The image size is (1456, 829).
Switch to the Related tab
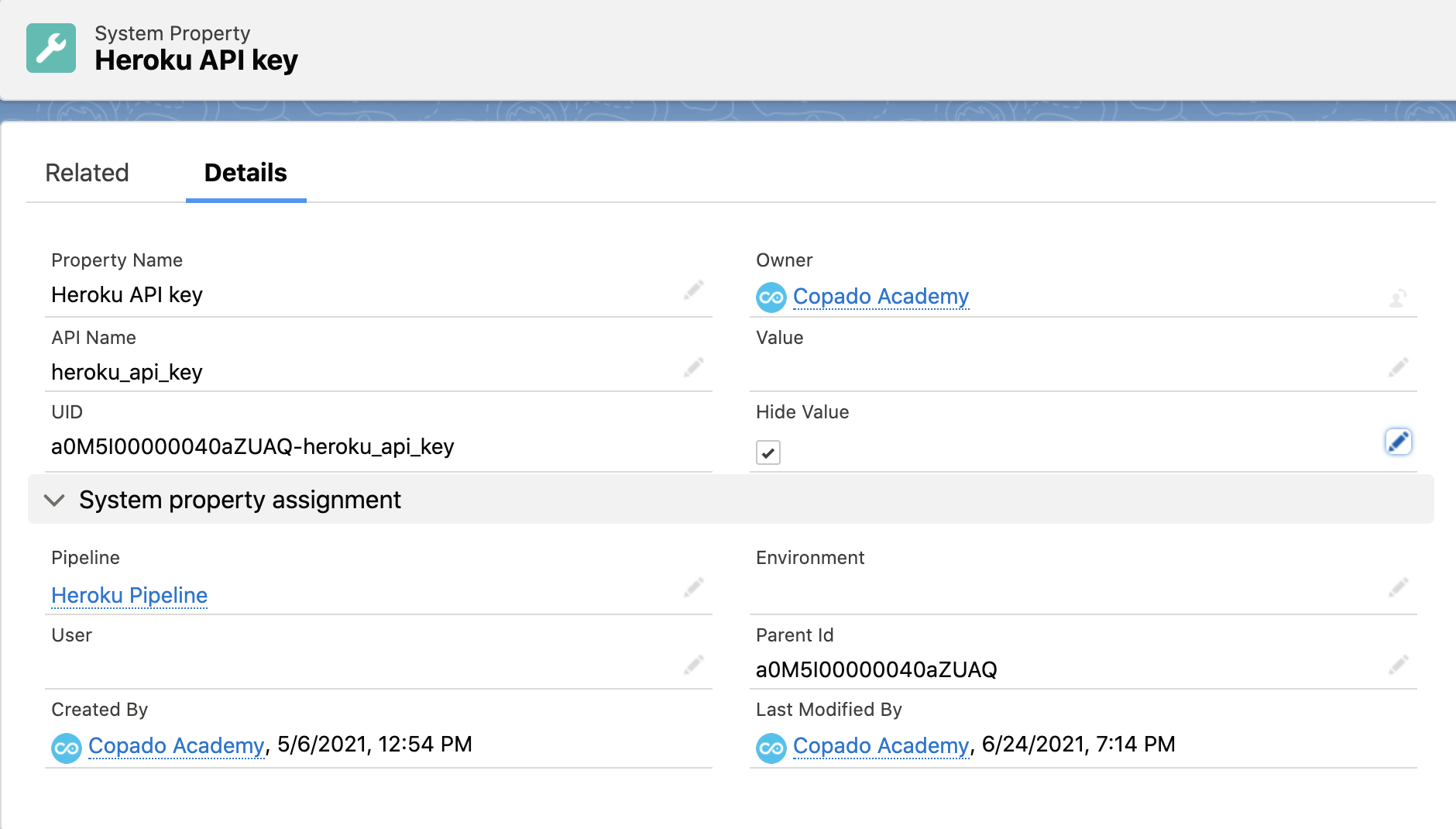[87, 172]
